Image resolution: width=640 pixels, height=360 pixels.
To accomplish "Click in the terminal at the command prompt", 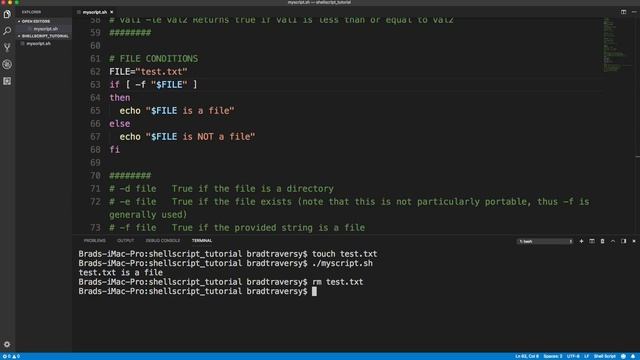I will (x=314, y=291).
